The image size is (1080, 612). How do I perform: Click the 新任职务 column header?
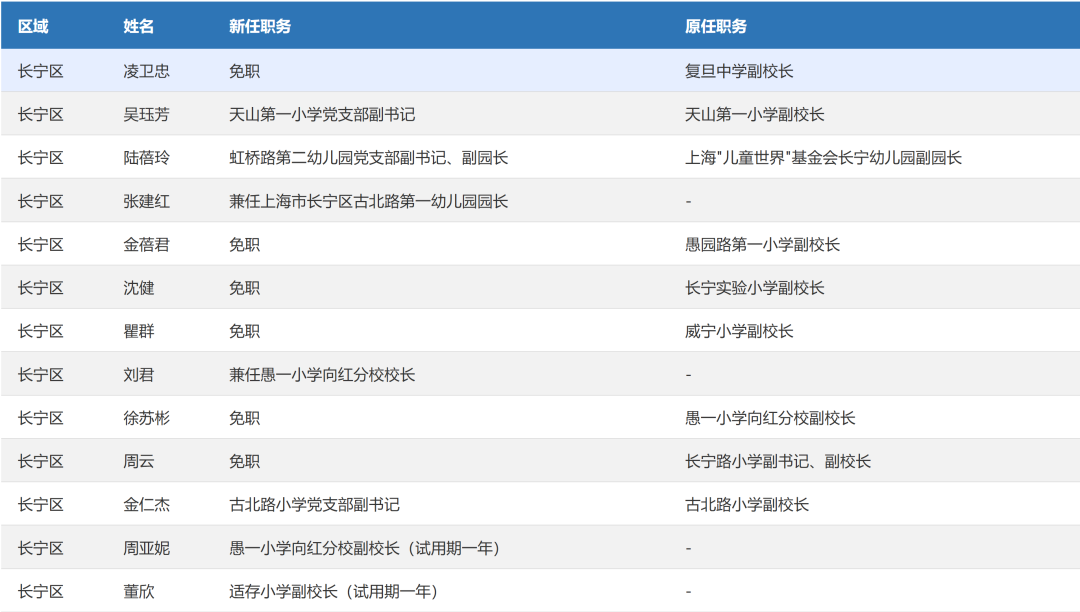tap(260, 26)
